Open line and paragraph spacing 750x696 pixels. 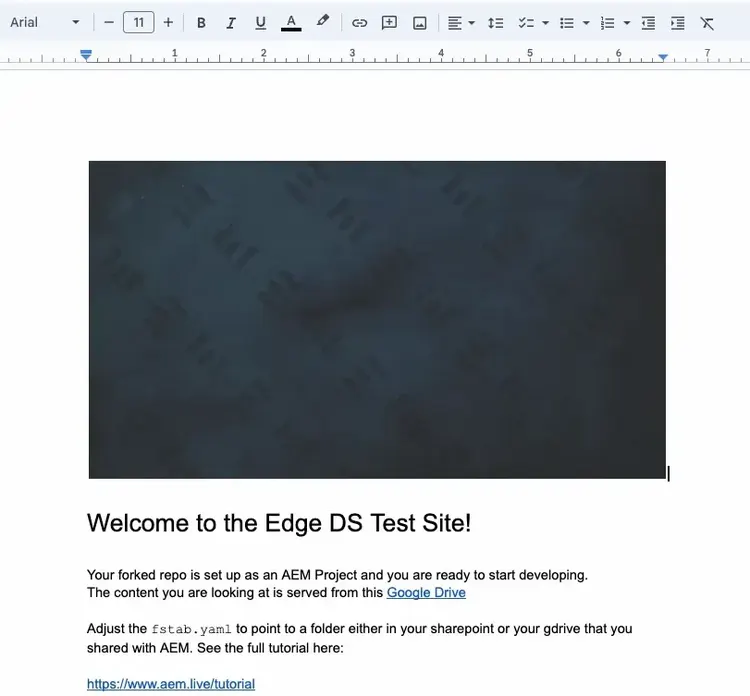[496, 22]
